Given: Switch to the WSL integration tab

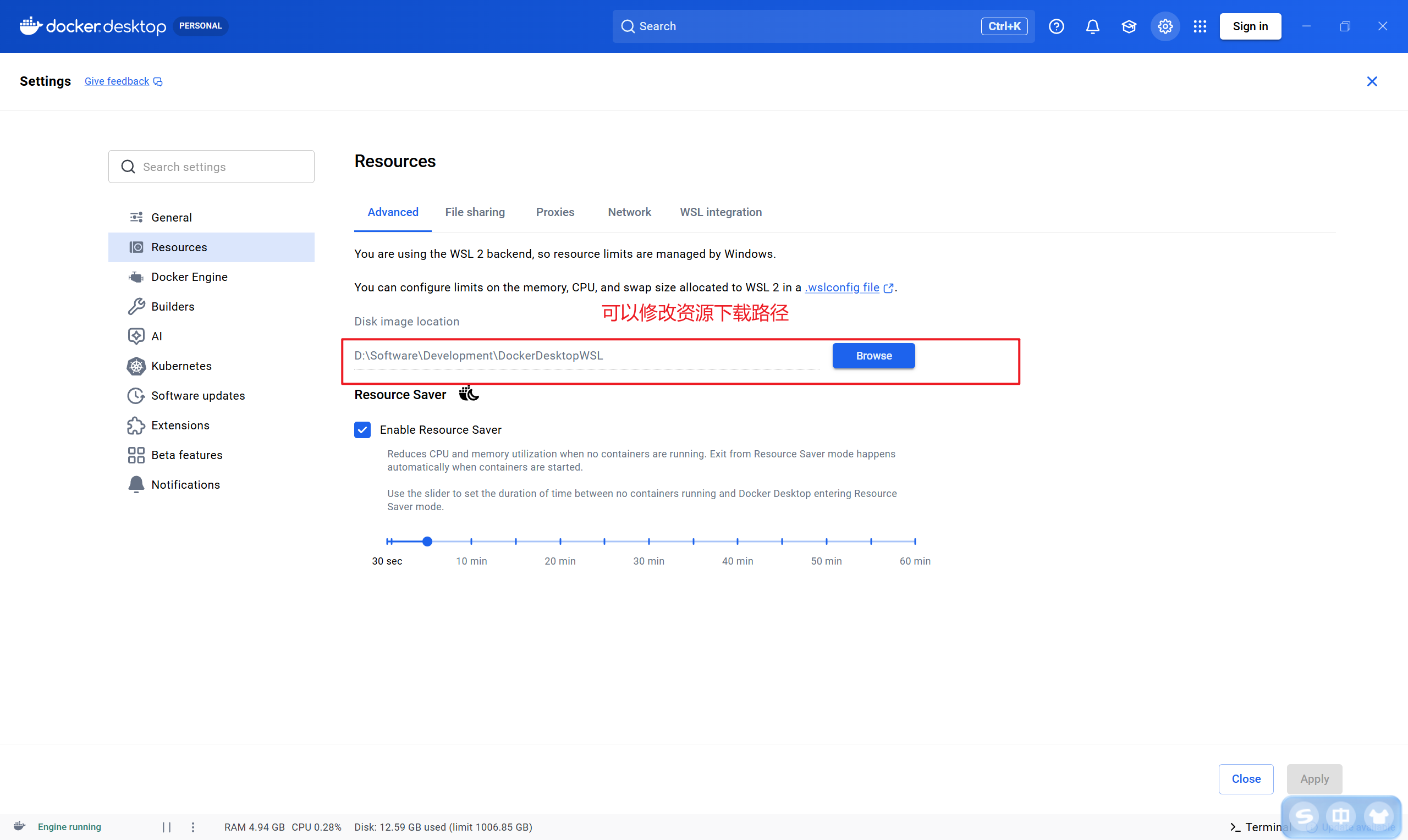Looking at the screenshot, I should click(721, 212).
